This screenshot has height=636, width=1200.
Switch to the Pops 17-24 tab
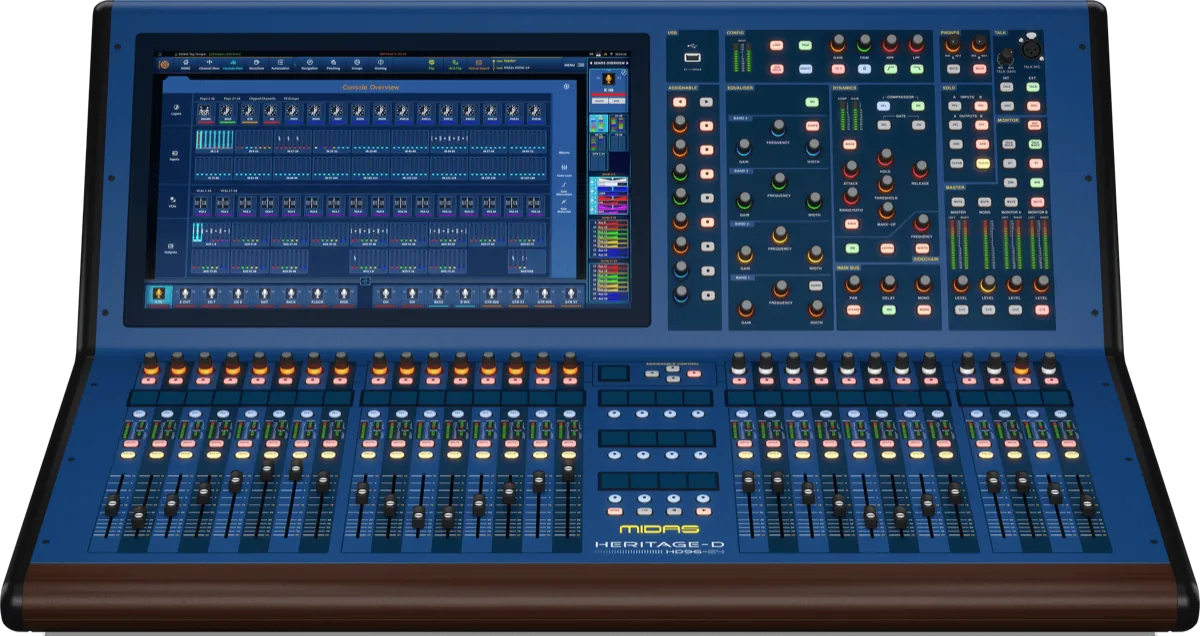(232, 98)
